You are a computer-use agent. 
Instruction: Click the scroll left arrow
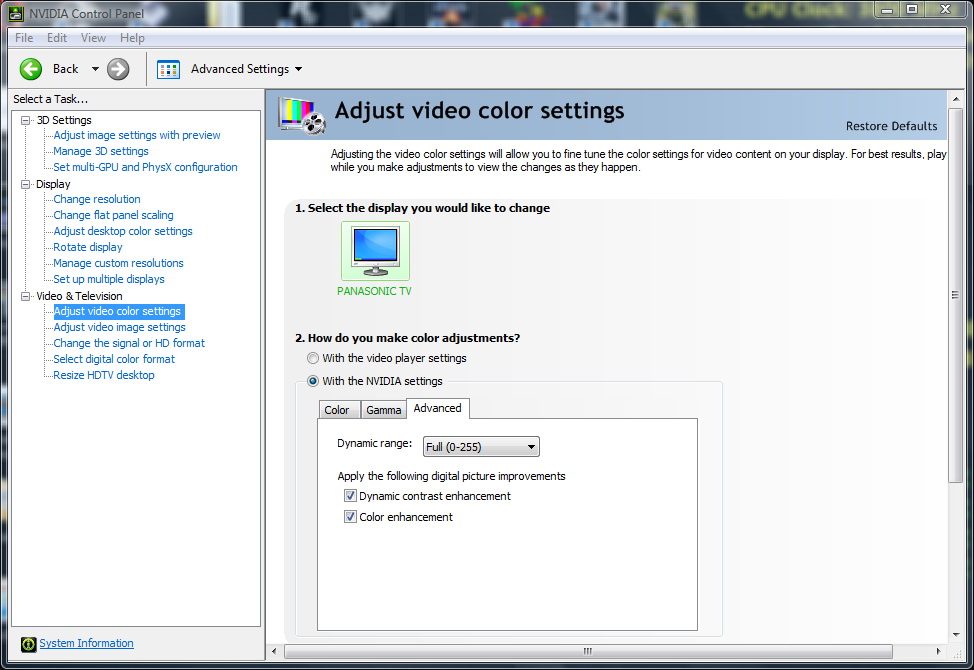click(x=275, y=651)
